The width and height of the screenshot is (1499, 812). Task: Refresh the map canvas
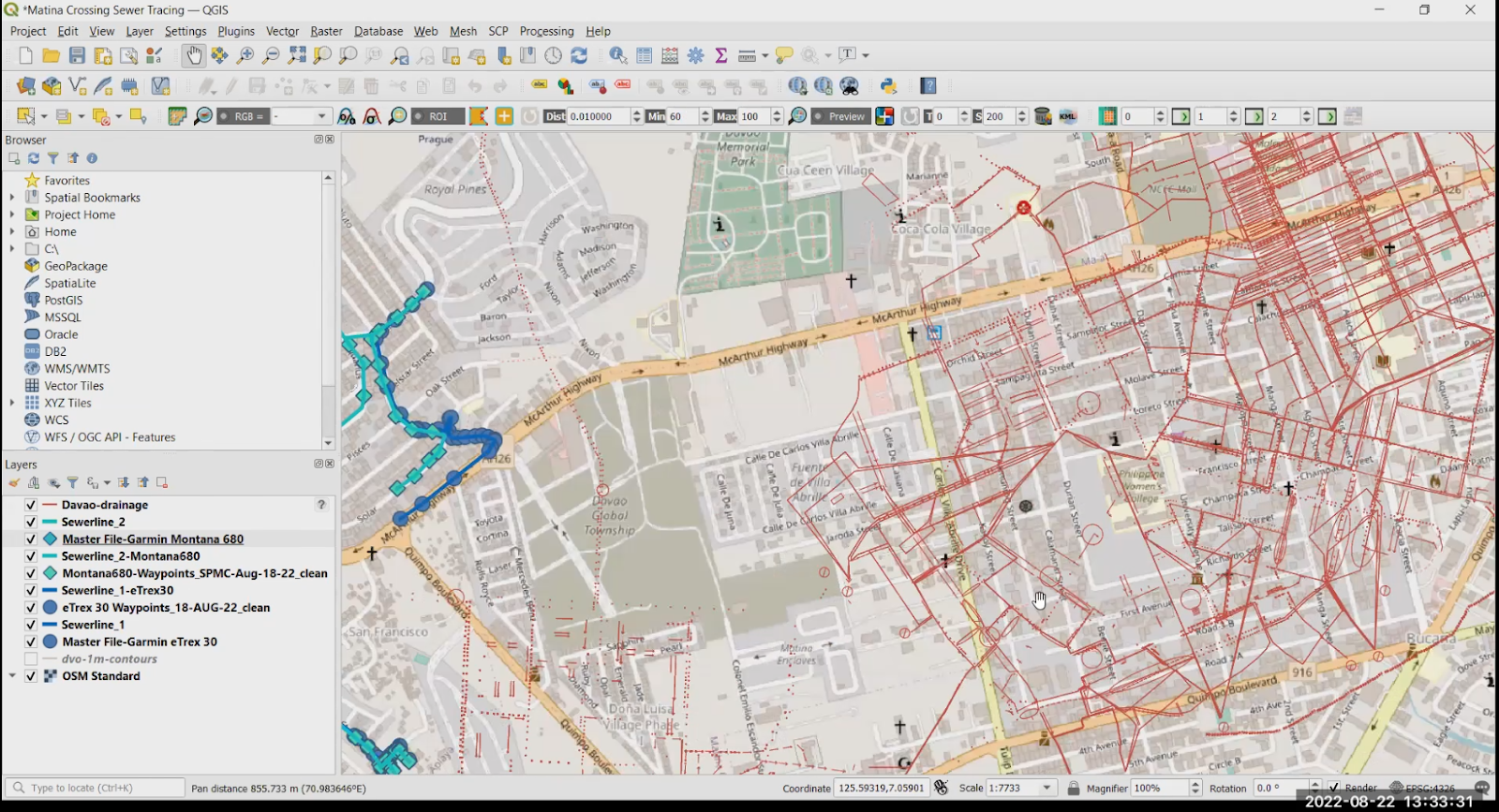click(x=579, y=56)
